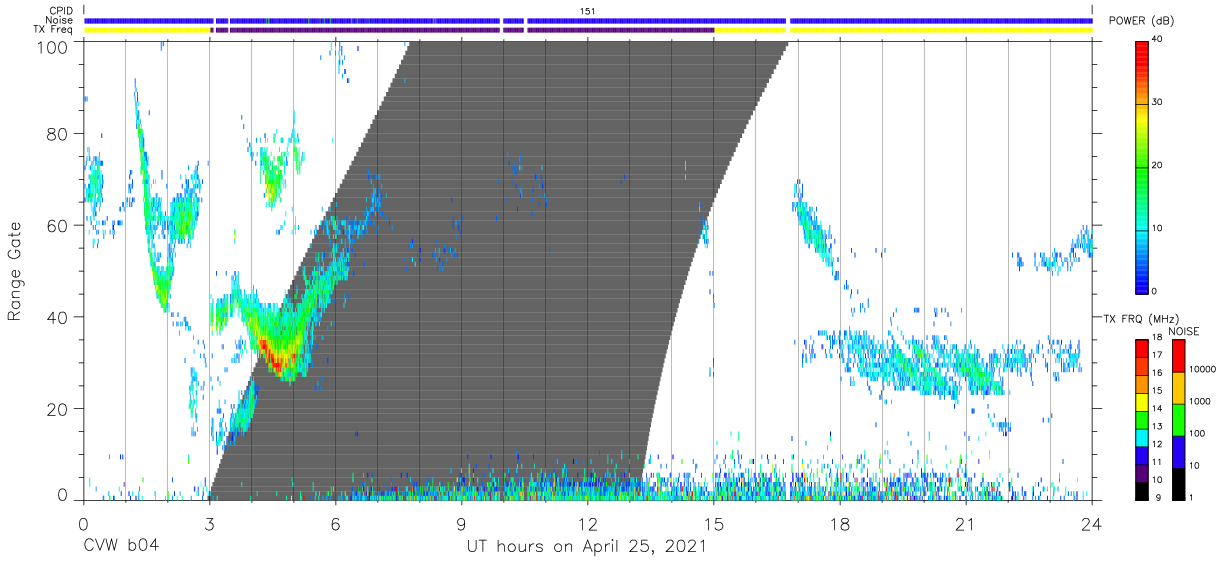Click the CPID label at top left
Viewport: 1228px width, 567px height.
(62, 11)
